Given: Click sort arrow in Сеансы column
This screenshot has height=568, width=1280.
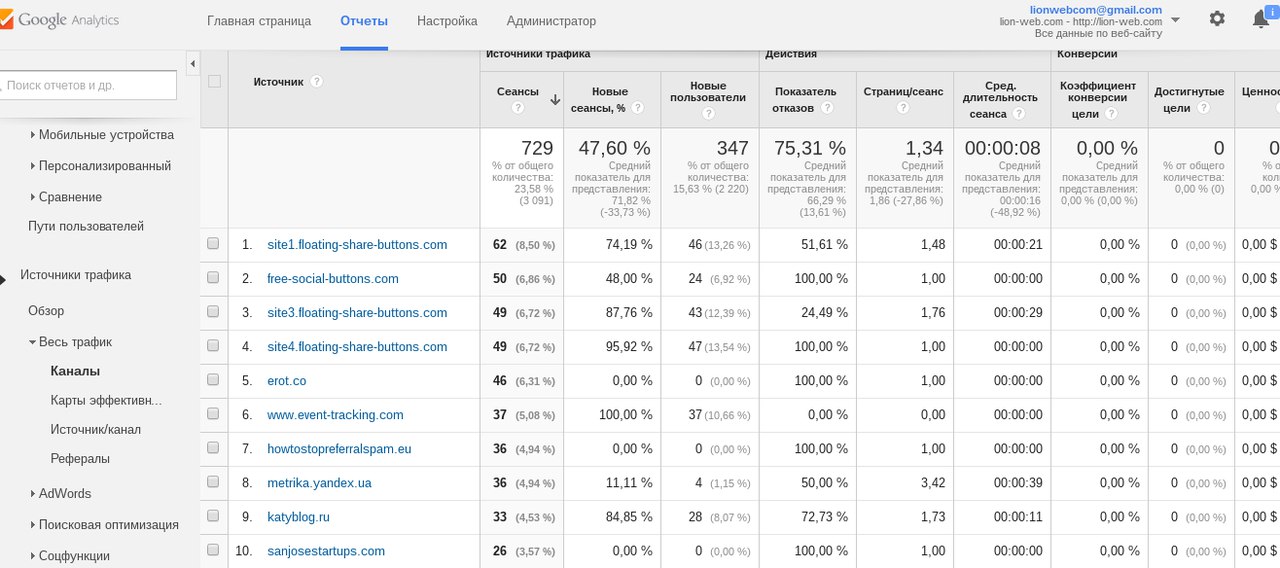Looking at the screenshot, I should (555, 100).
